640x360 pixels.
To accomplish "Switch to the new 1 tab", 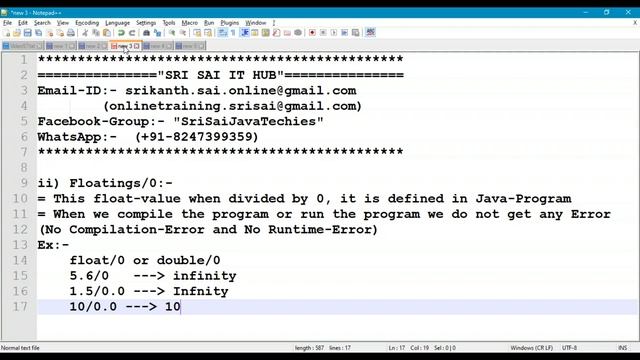I will pos(60,46).
